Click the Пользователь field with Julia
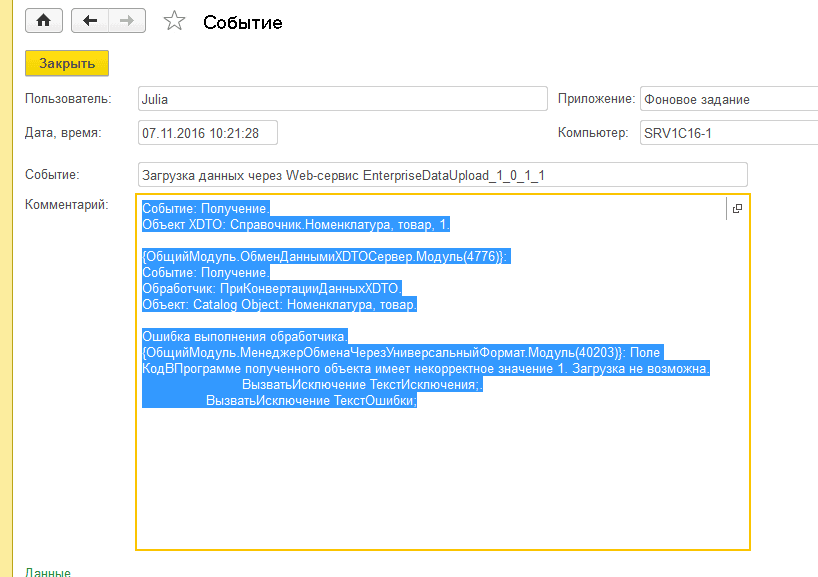 pyautogui.click(x=342, y=99)
